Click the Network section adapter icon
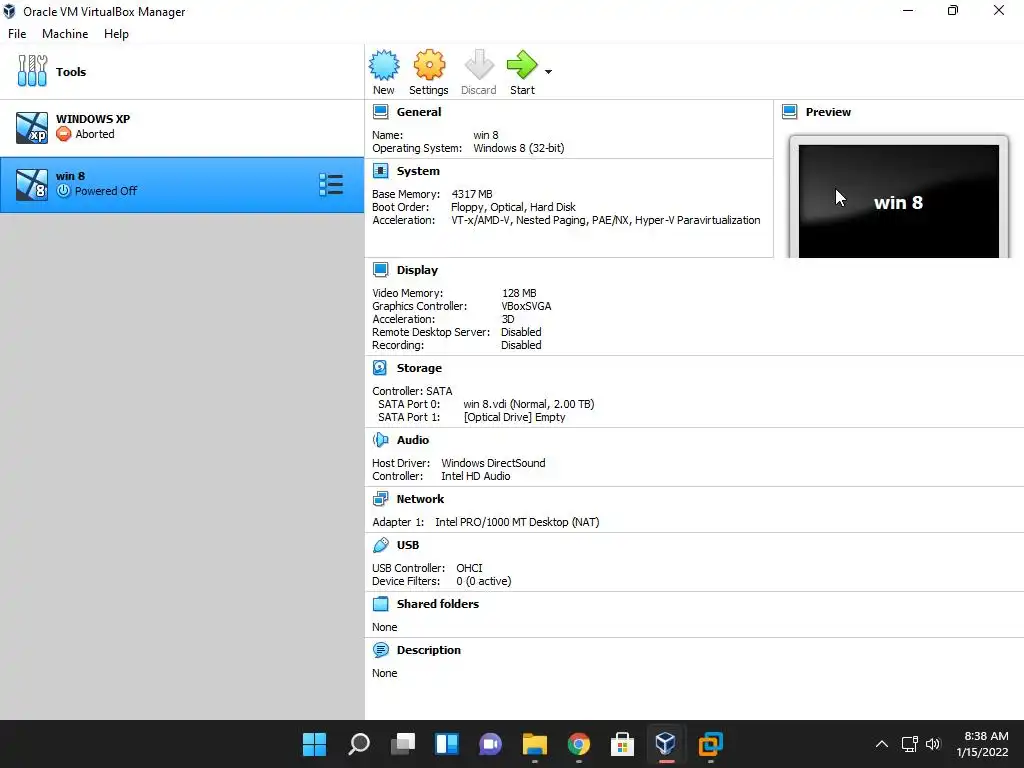The width and height of the screenshot is (1024, 768). tap(381, 499)
